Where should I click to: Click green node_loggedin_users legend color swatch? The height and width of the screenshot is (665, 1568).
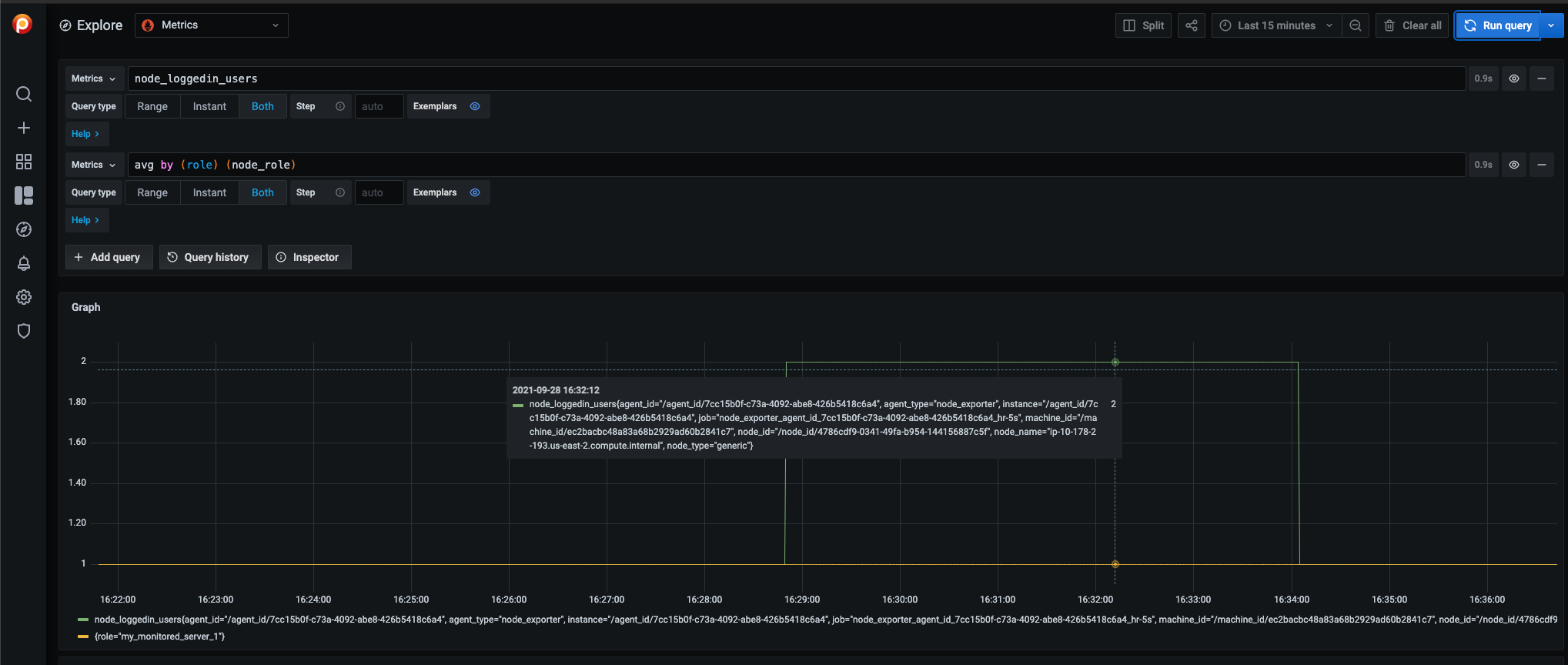pyautogui.click(x=83, y=620)
